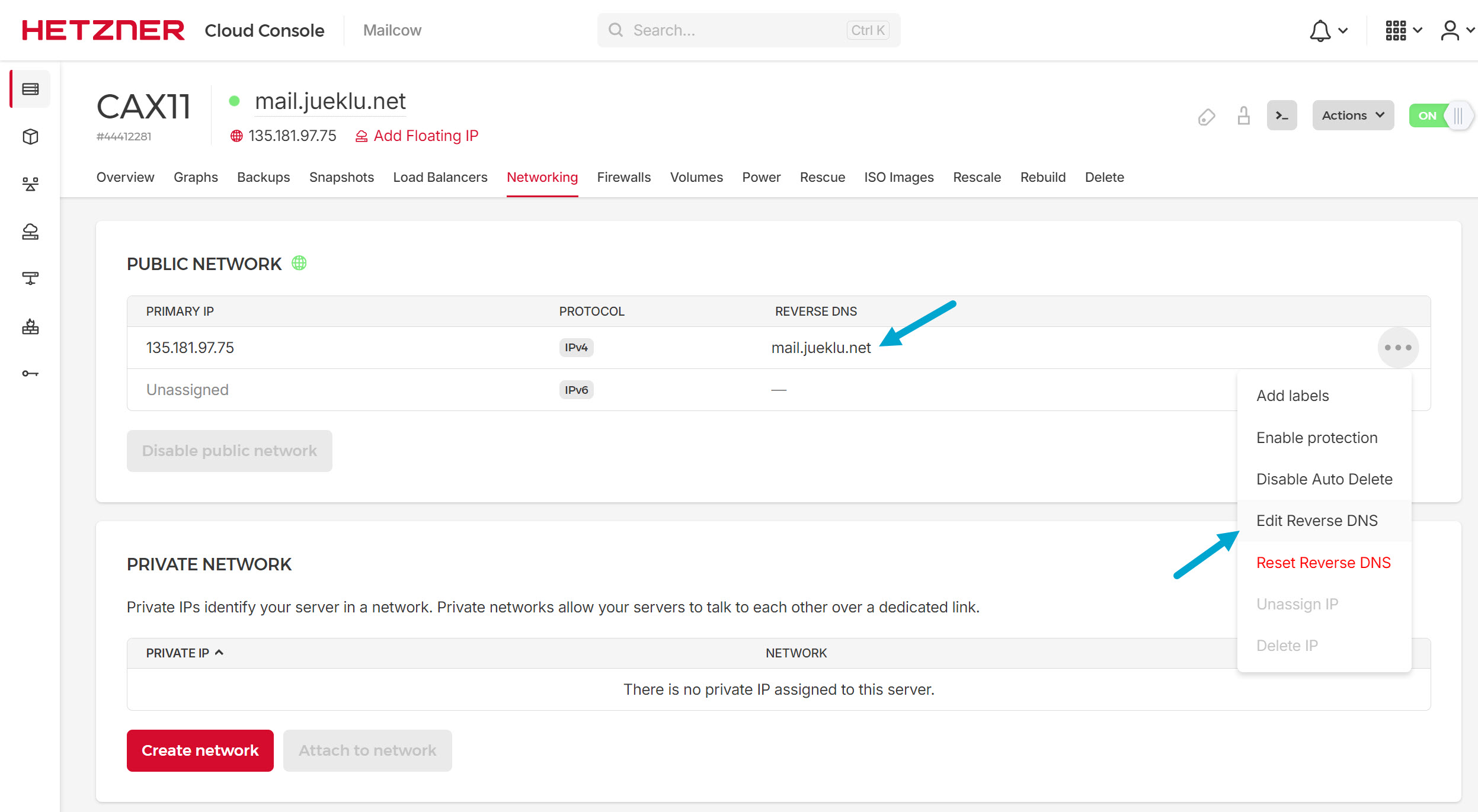Screen dimensions: 1478x812
Task: Switch to the Firewalls tab
Action: point(623,177)
